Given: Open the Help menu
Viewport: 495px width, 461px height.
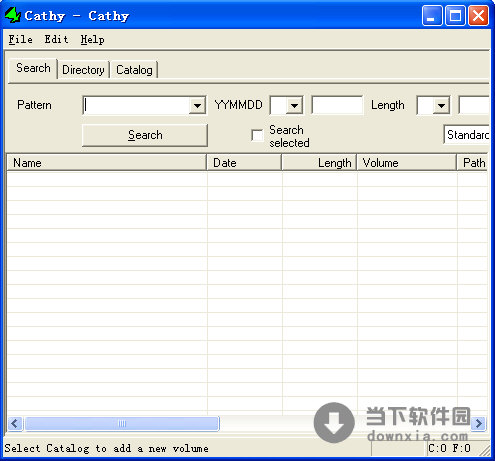Looking at the screenshot, I should coord(92,39).
